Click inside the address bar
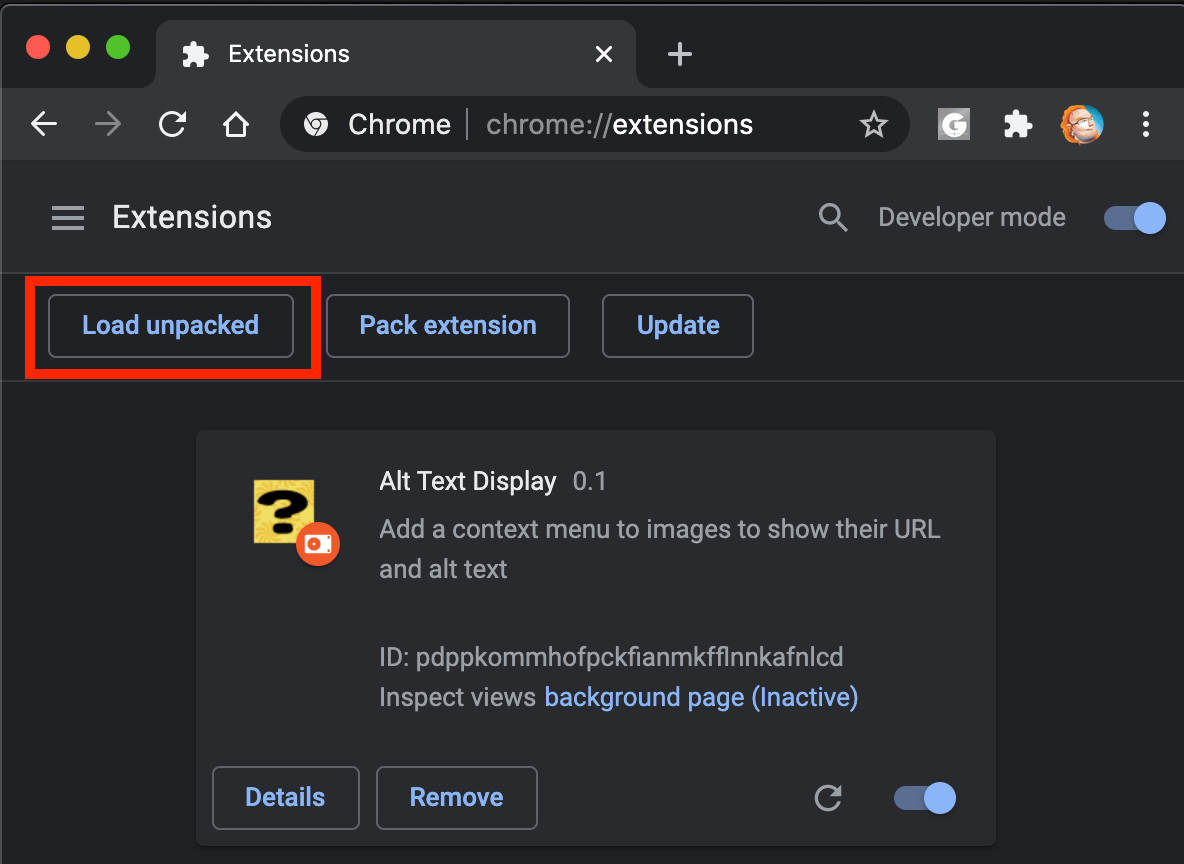Image resolution: width=1184 pixels, height=864 pixels. (x=620, y=124)
